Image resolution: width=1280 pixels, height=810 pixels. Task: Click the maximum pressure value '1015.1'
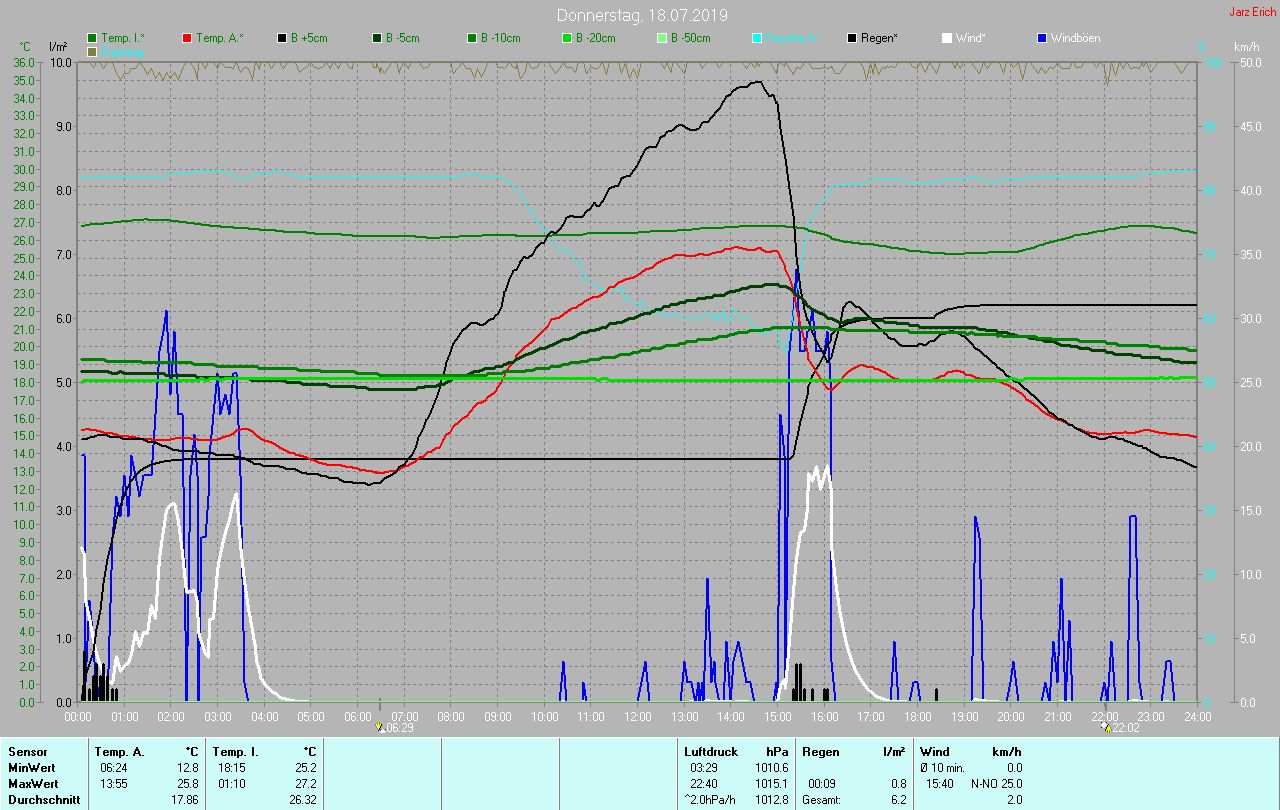(x=772, y=784)
